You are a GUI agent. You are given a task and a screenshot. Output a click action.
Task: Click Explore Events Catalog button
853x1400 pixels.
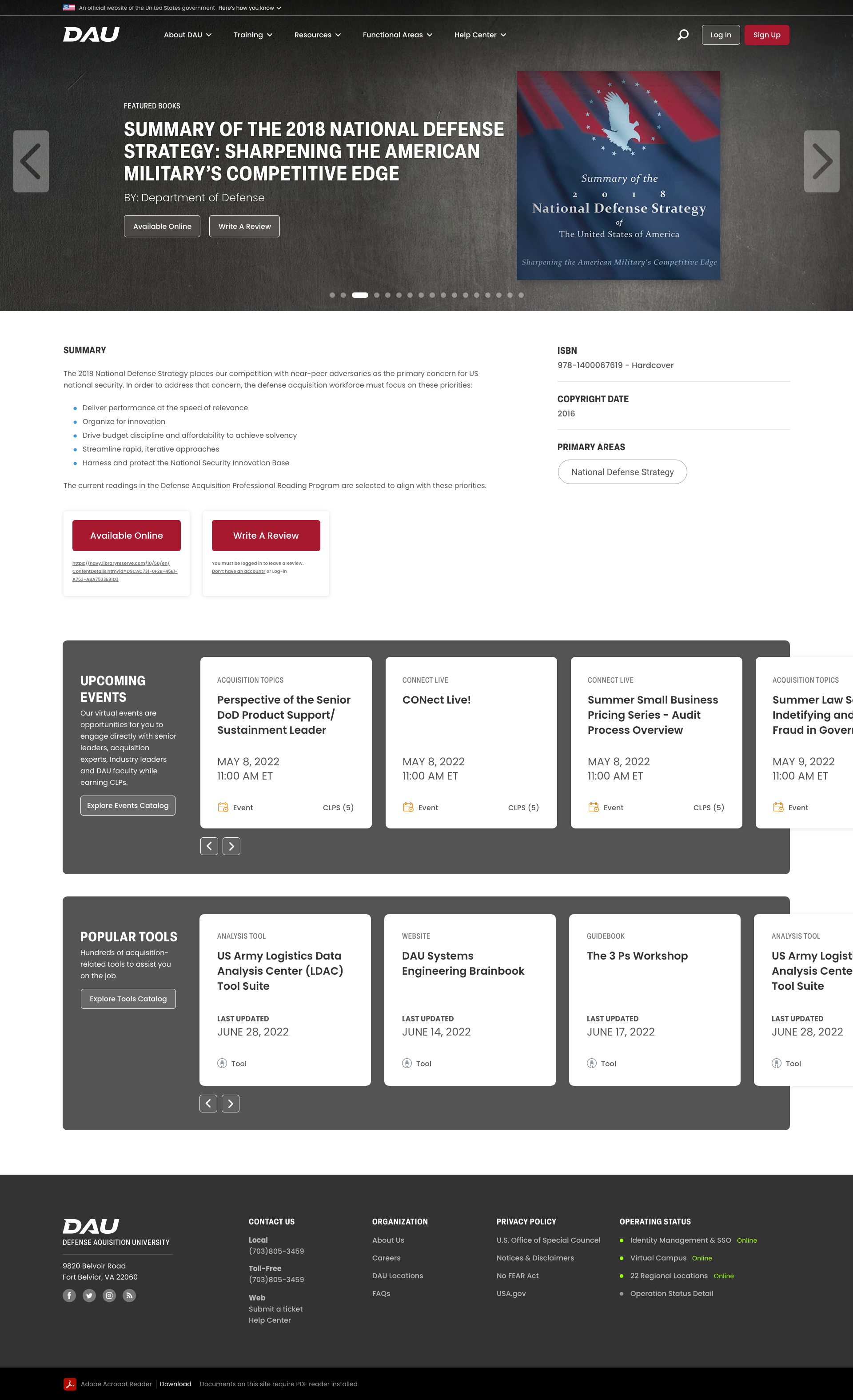pos(128,805)
